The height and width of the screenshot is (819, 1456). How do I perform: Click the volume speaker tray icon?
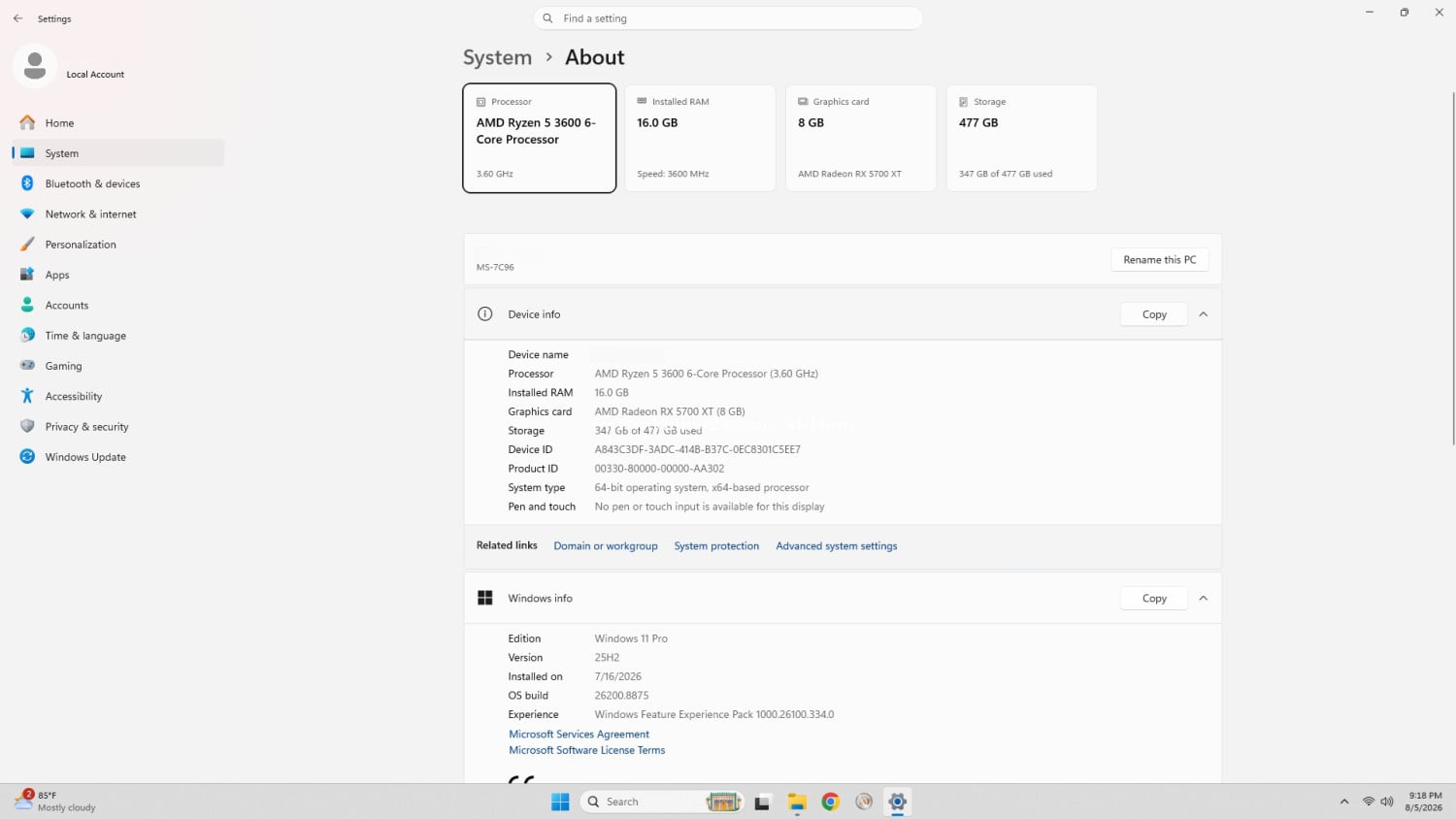click(1387, 802)
